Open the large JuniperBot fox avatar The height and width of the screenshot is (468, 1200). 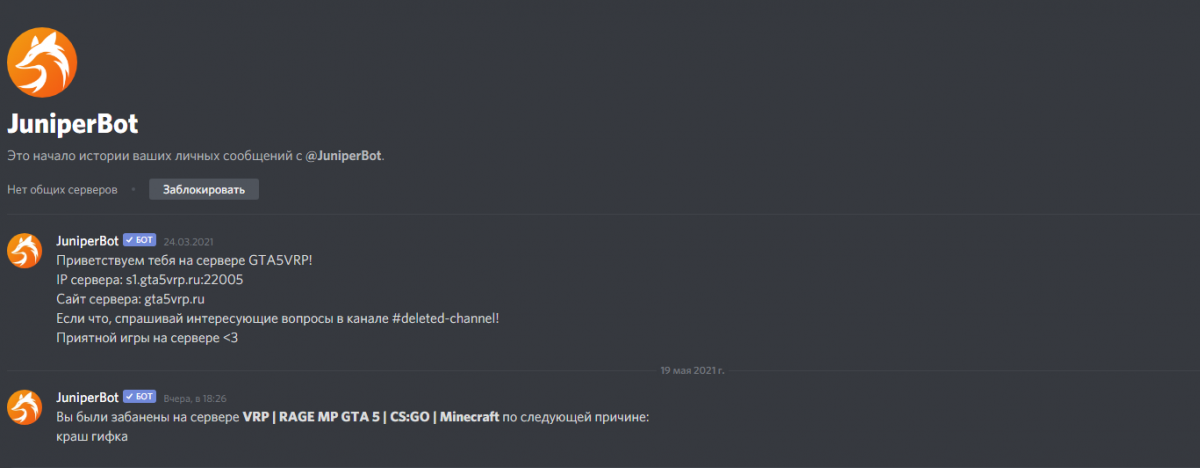click(x=42, y=63)
